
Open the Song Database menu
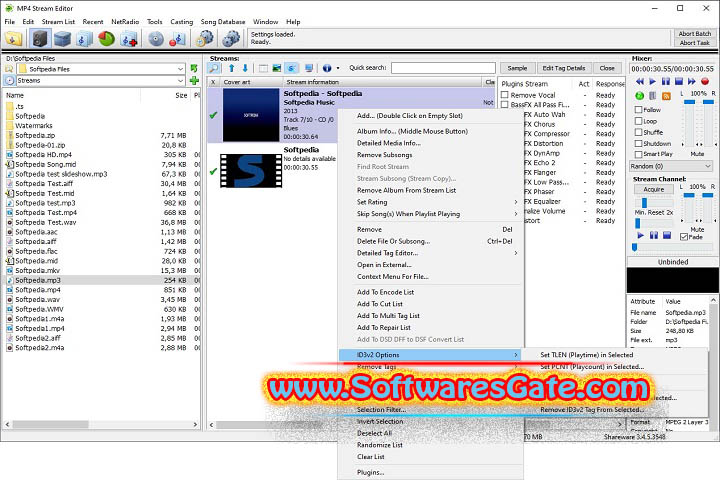pyautogui.click(x=223, y=22)
